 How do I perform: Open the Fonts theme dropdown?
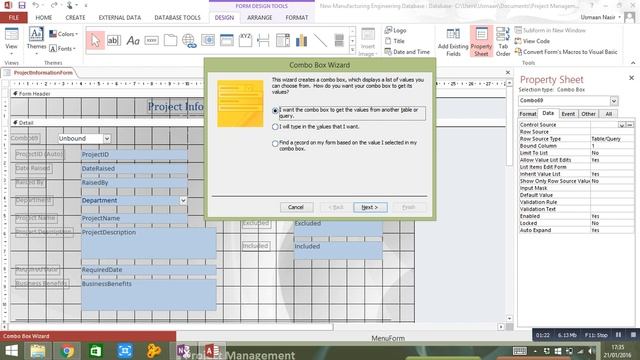(62, 48)
